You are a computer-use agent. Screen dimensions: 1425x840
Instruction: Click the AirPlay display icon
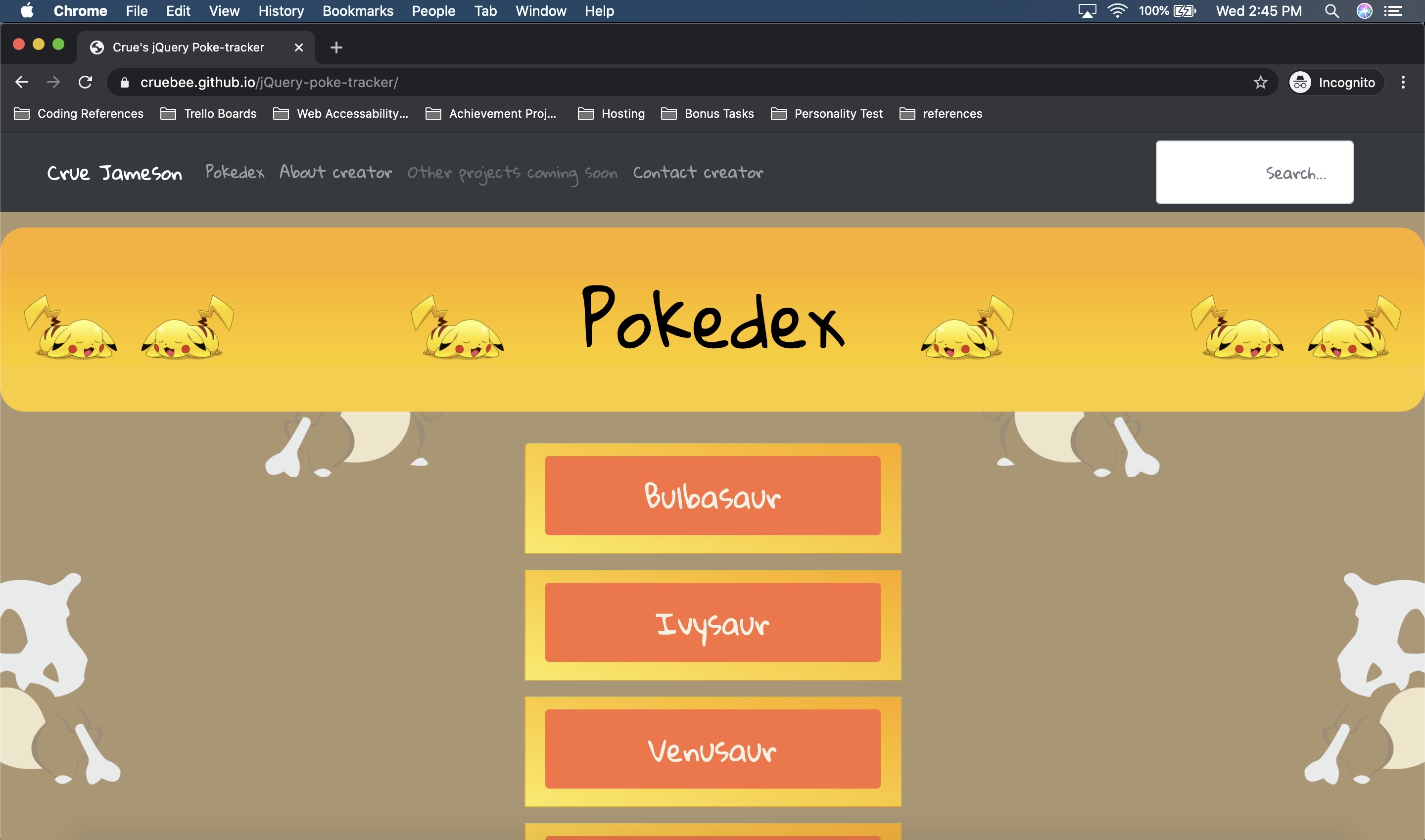tap(1087, 11)
